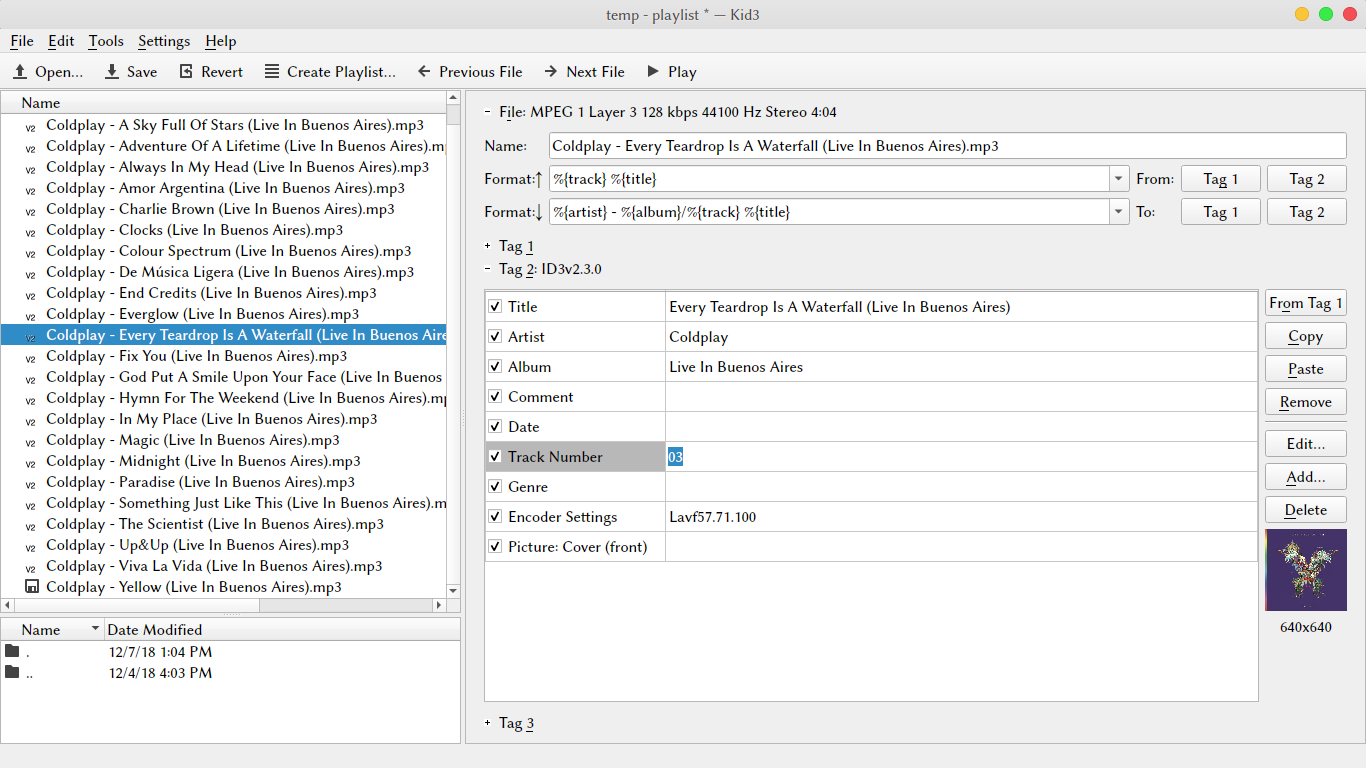
Task: Toggle the Comment checkbox
Action: point(495,397)
